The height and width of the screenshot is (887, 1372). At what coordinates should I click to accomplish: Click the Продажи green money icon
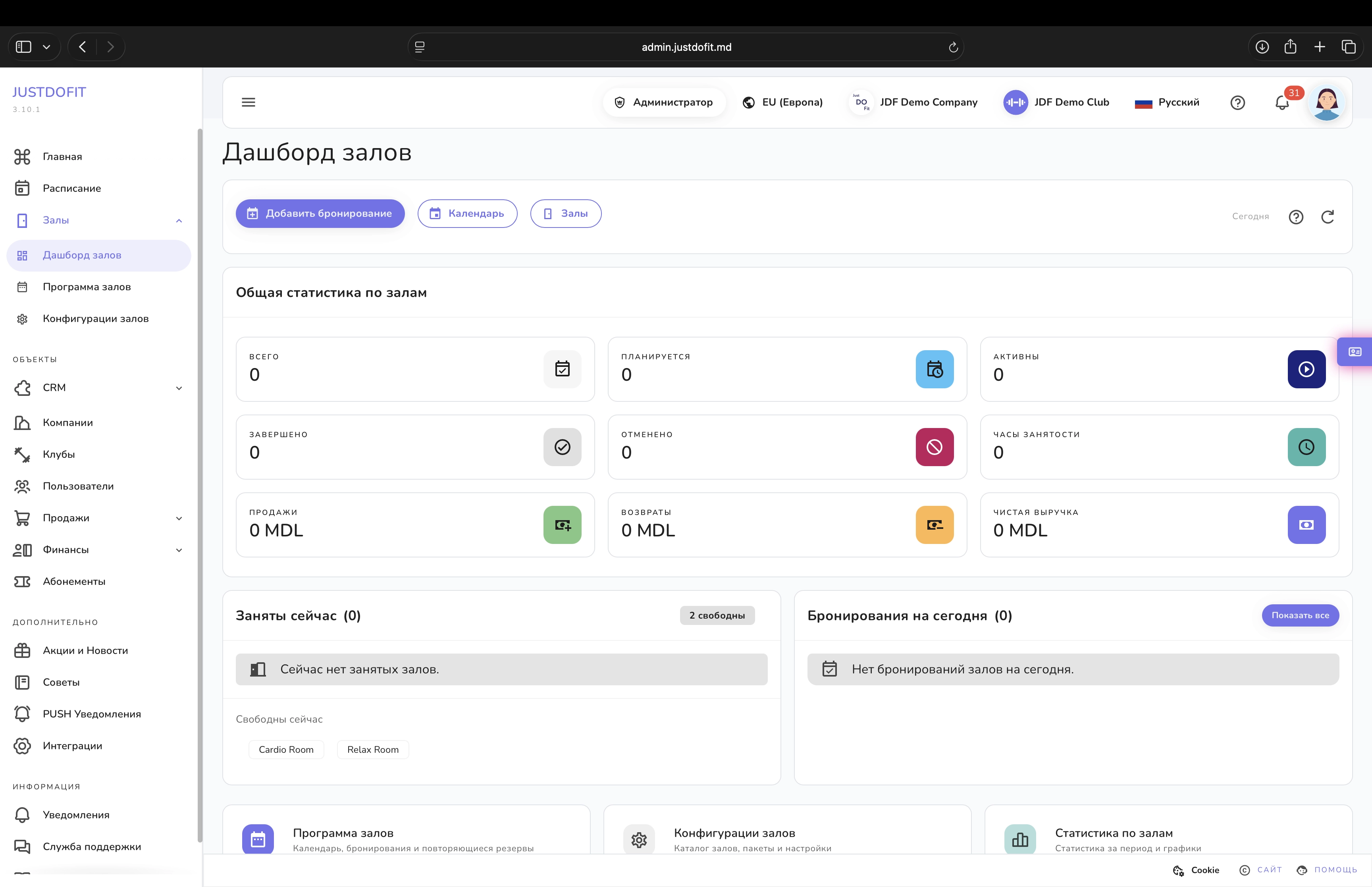coord(563,525)
